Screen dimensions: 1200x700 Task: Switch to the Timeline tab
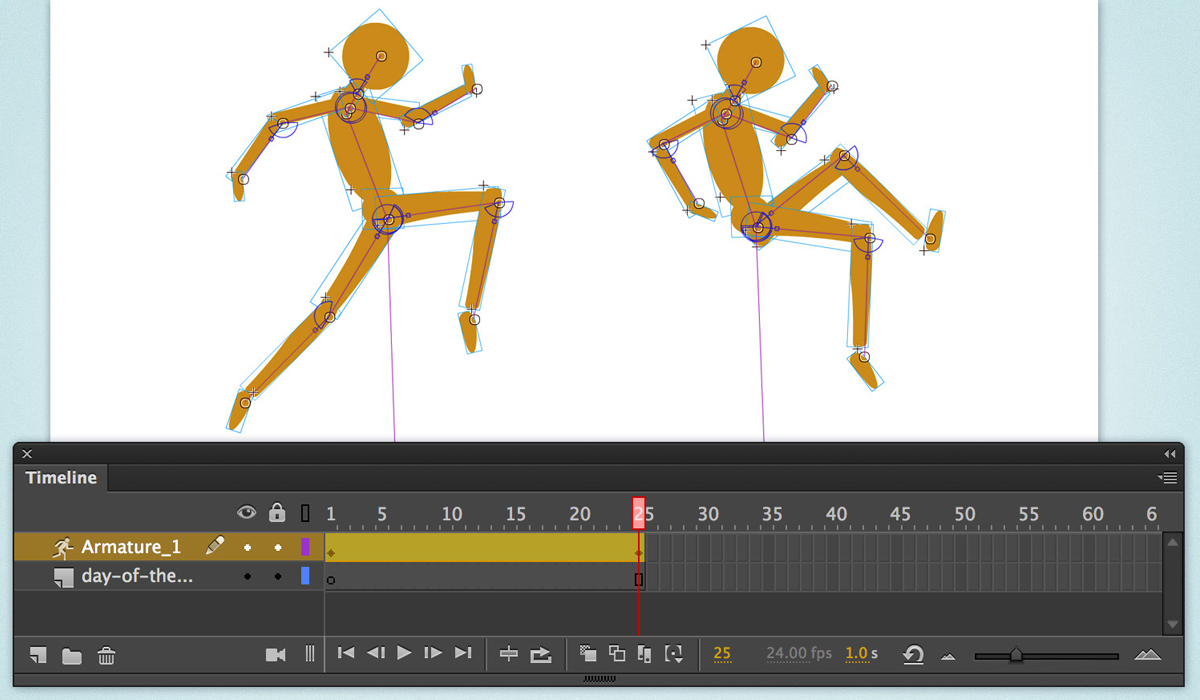pos(60,478)
